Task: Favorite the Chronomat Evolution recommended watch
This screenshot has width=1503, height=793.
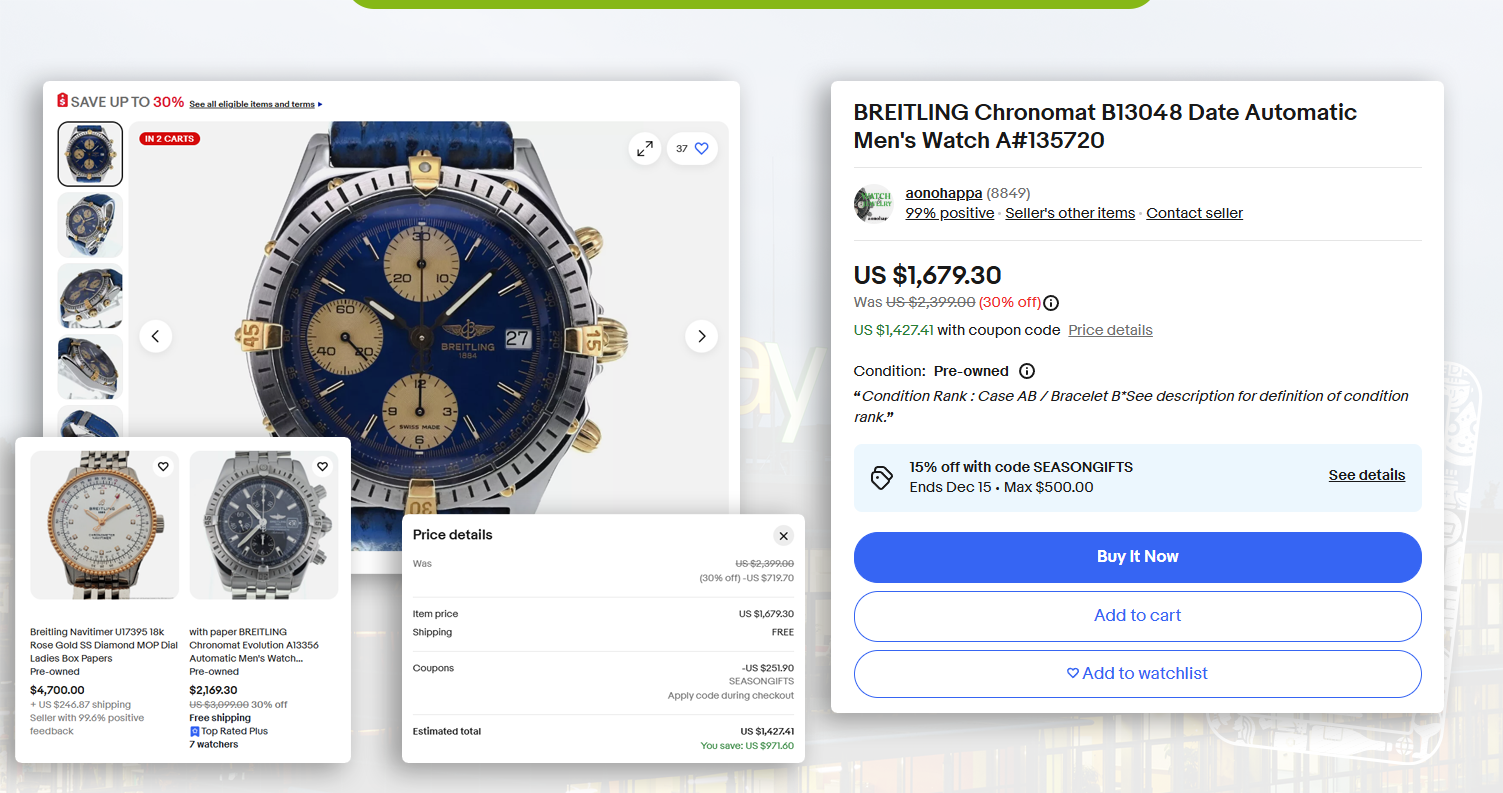Action: tap(322, 466)
